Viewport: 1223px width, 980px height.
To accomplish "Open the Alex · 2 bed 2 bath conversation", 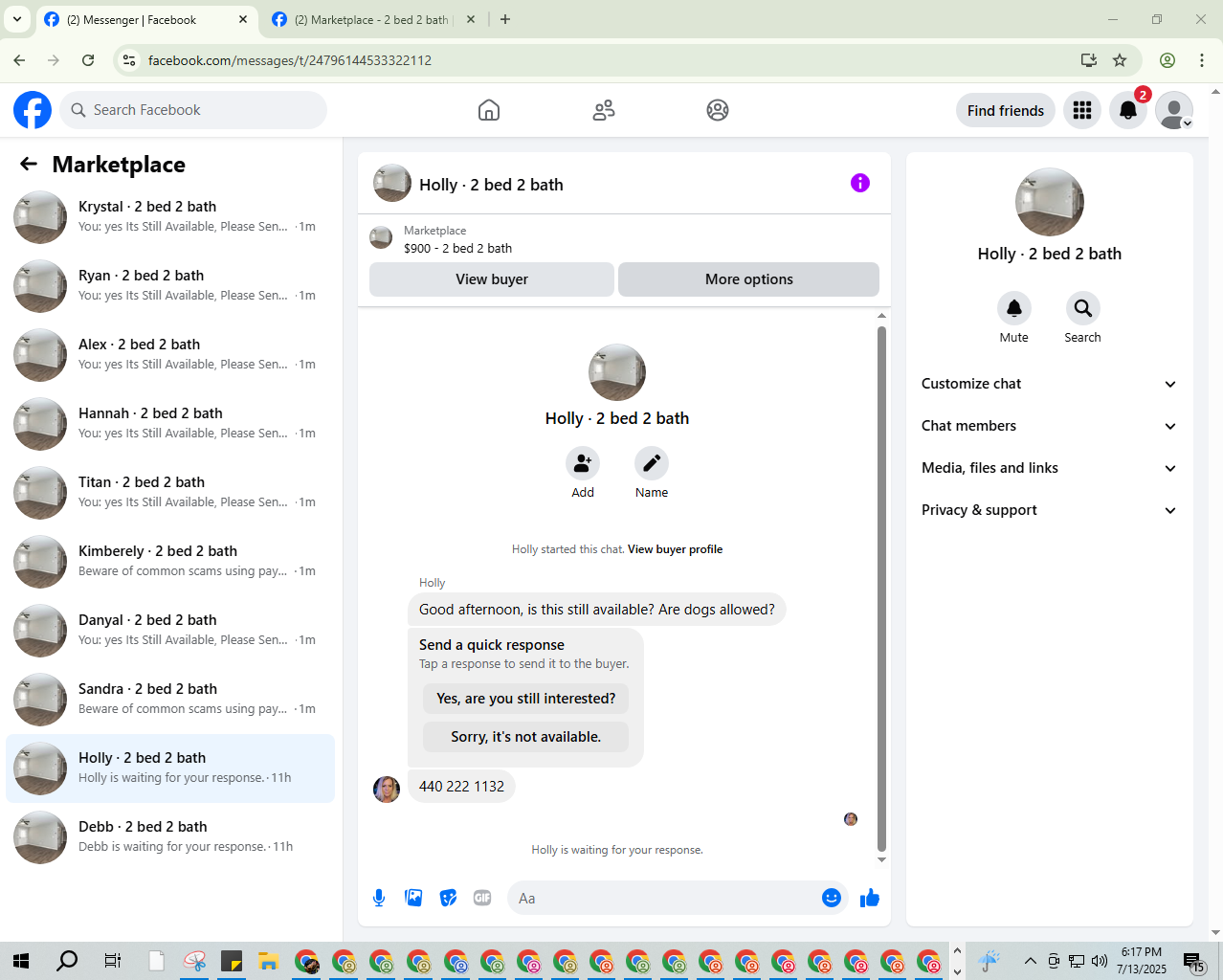I will 170,355.
